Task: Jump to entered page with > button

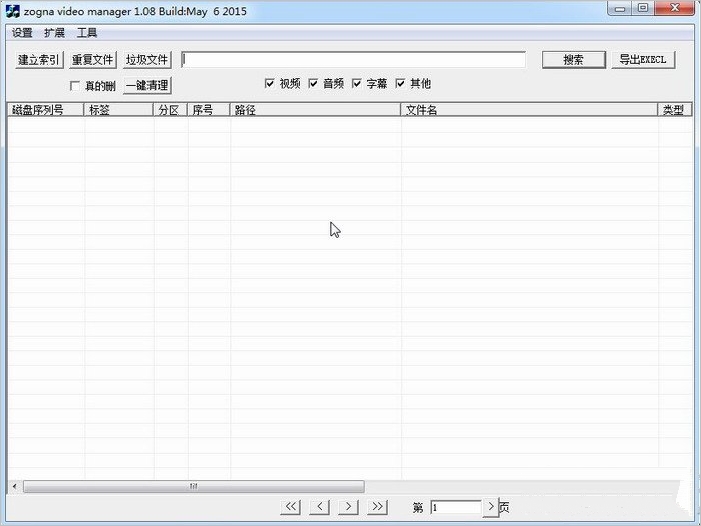Action: [491, 507]
